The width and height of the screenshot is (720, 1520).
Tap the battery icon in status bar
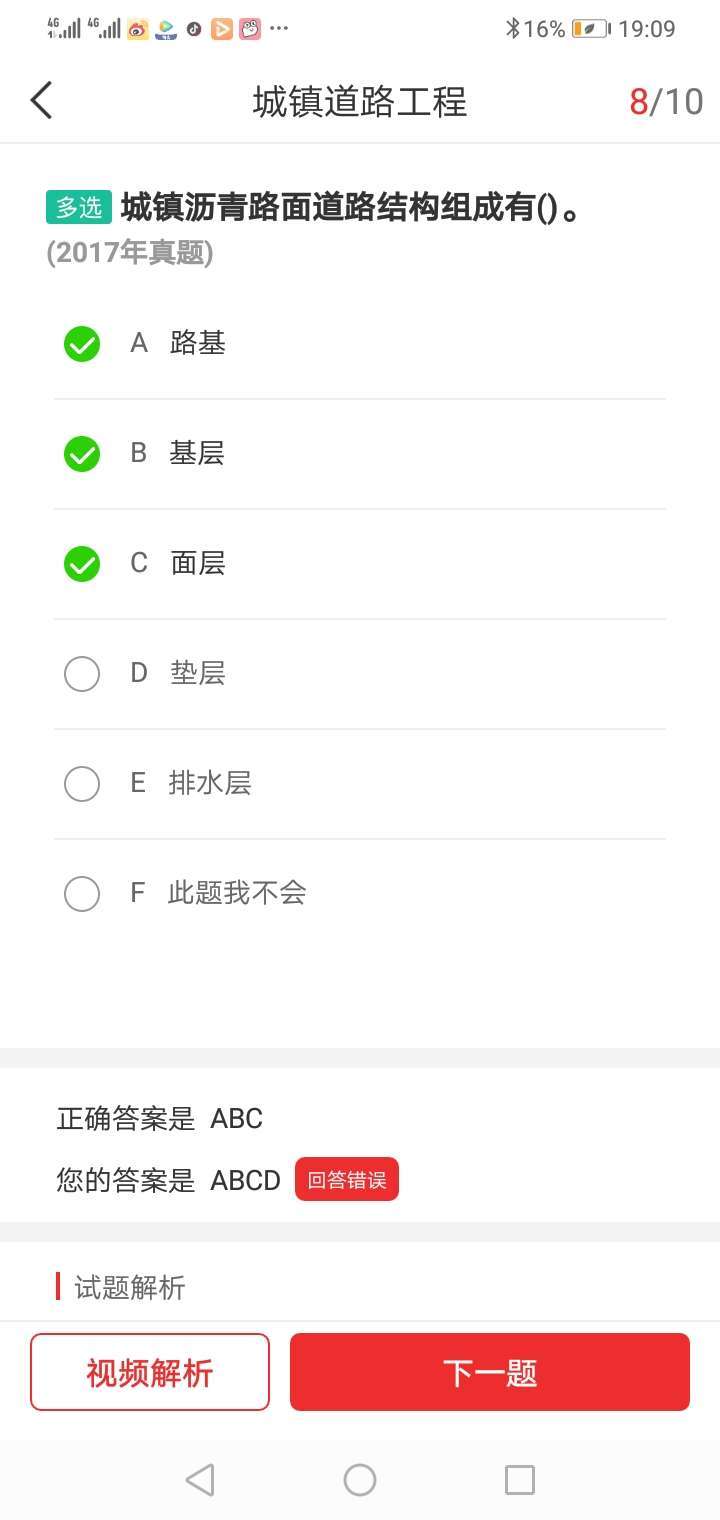[x=590, y=29]
